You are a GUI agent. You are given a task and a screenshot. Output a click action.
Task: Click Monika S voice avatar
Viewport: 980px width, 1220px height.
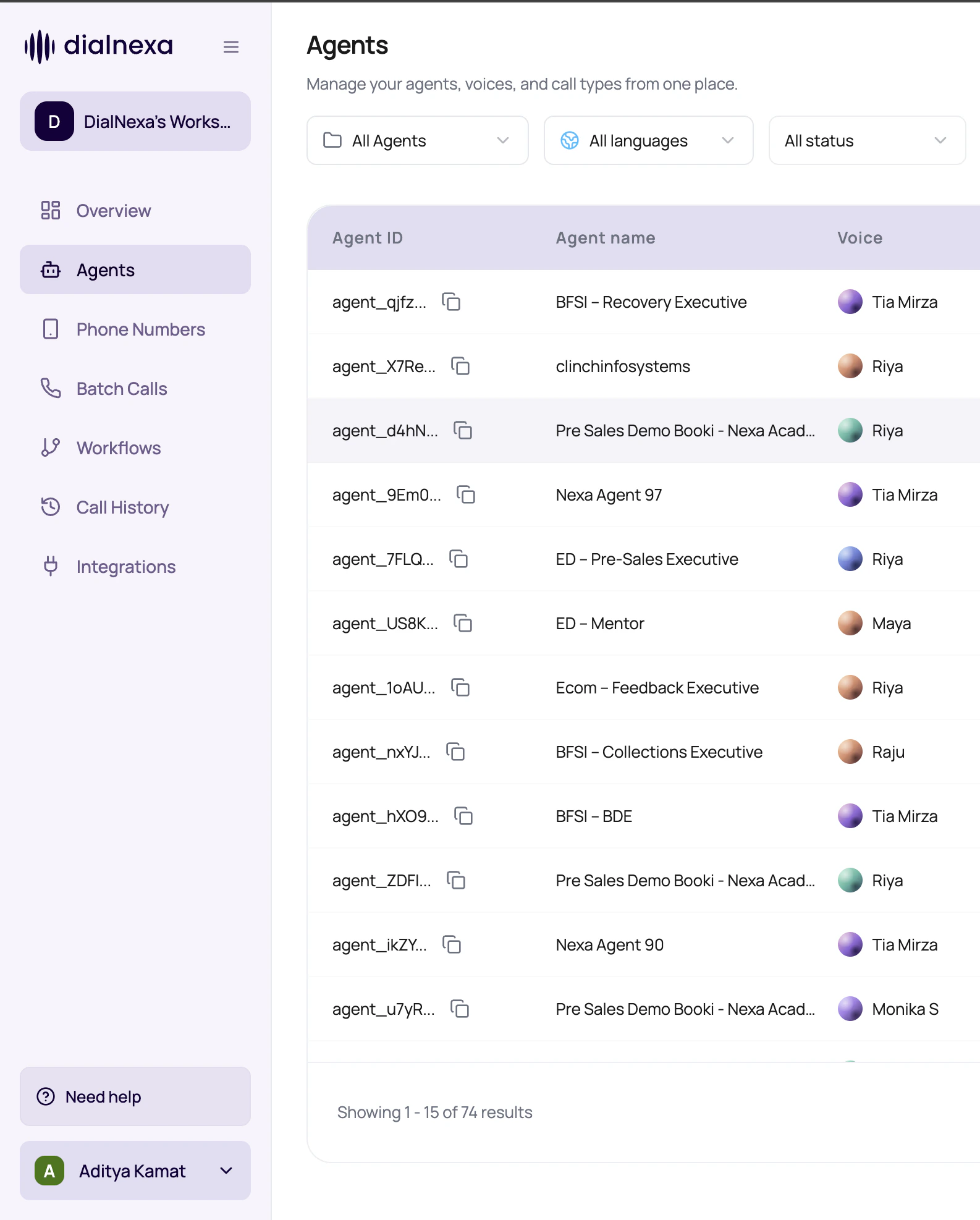(850, 1009)
